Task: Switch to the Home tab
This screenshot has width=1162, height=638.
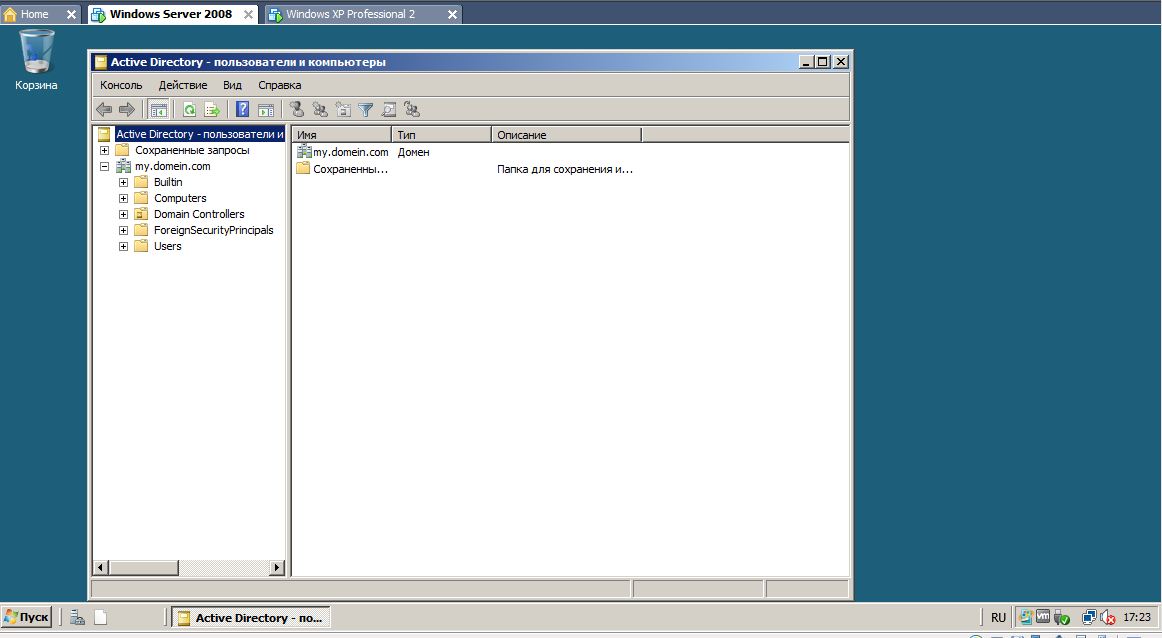Action: 34,14
